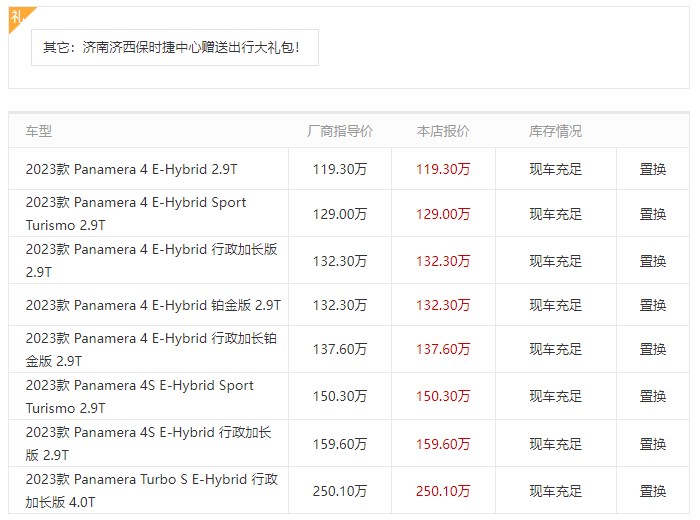Click the 库存情况 column header
The image size is (700, 520).
click(555, 131)
